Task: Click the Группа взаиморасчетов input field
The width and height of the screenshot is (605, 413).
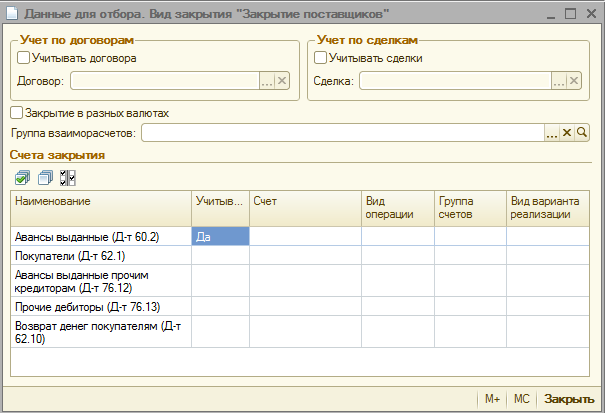Action: click(x=342, y=133)
